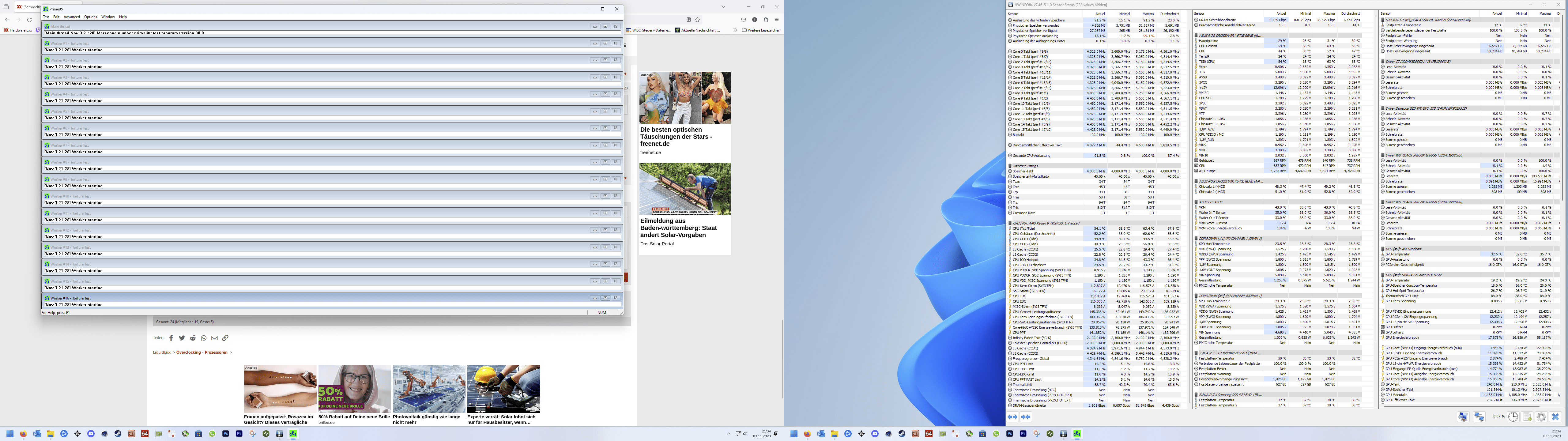The image size is (1568, 441).
Task: Switch to the [Sammelth... Firefox tab
Action: (28, 7)
